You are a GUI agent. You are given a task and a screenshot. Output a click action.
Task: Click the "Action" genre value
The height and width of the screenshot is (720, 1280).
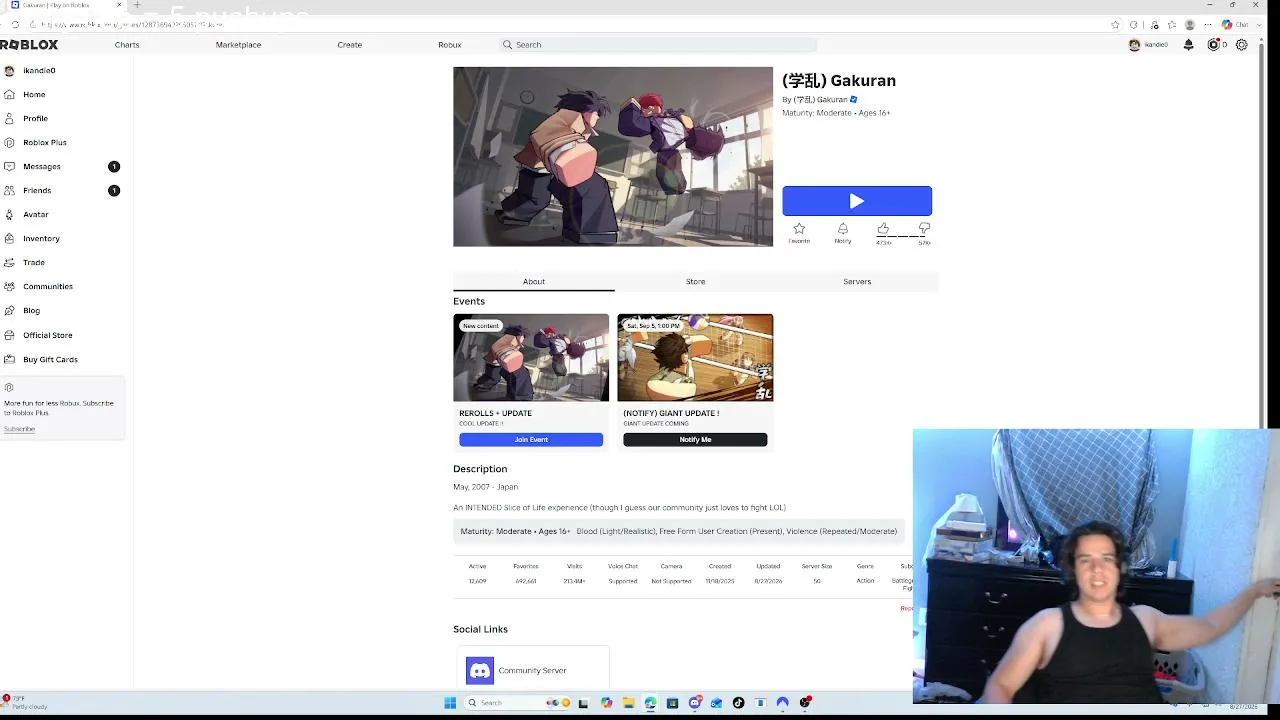(x=865, y=581)
